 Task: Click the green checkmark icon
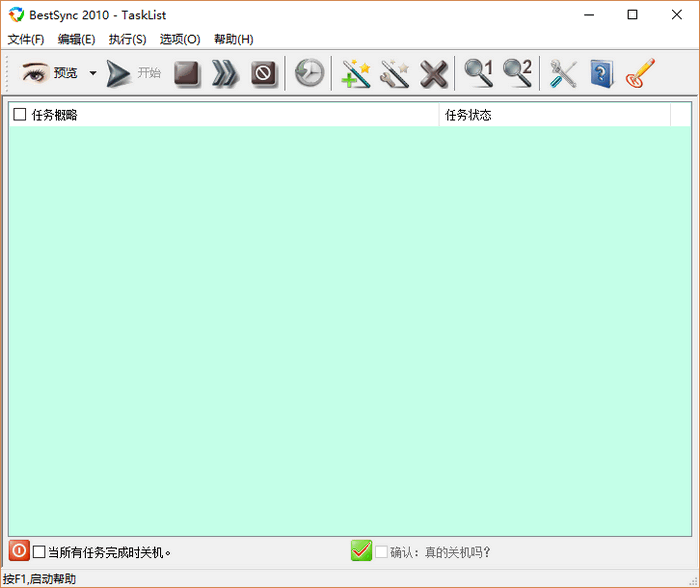pyautogui.click(x=361, y=550)
